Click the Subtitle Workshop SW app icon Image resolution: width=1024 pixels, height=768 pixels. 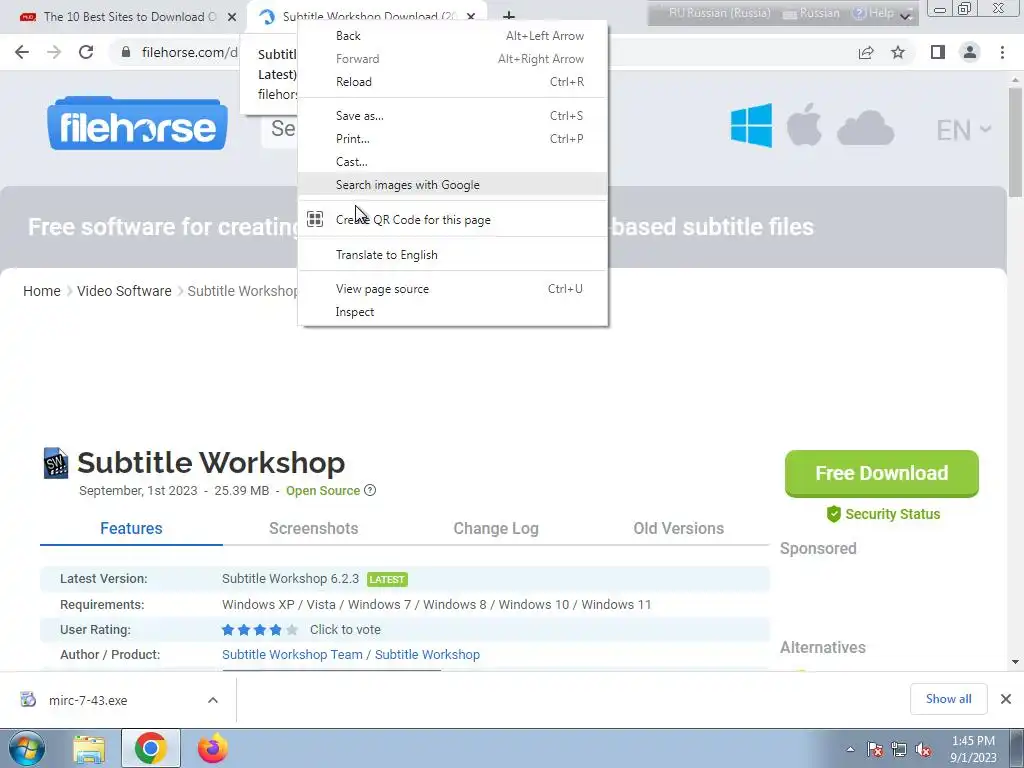pyautogui.click(x=56, y=463)
